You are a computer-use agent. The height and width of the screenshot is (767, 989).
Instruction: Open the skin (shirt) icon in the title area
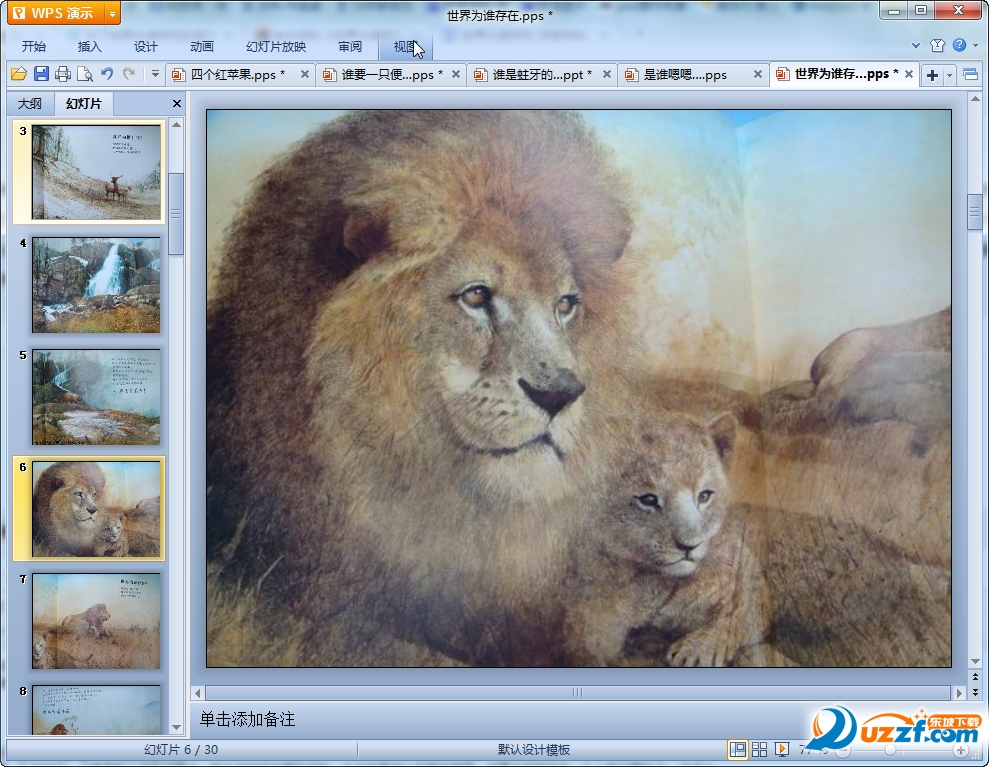(937, 45)
